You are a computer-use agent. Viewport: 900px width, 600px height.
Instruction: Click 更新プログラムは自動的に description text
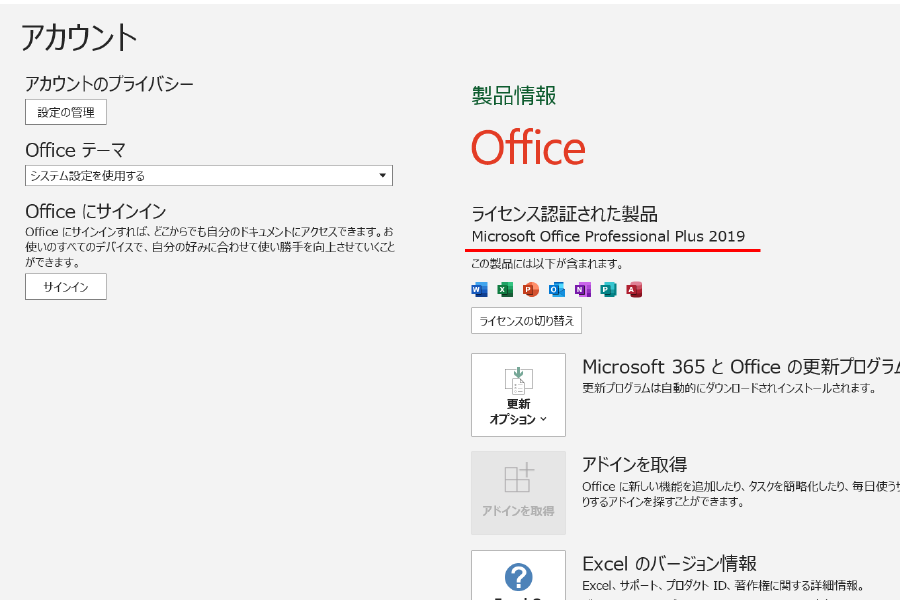tap(729, 389)
